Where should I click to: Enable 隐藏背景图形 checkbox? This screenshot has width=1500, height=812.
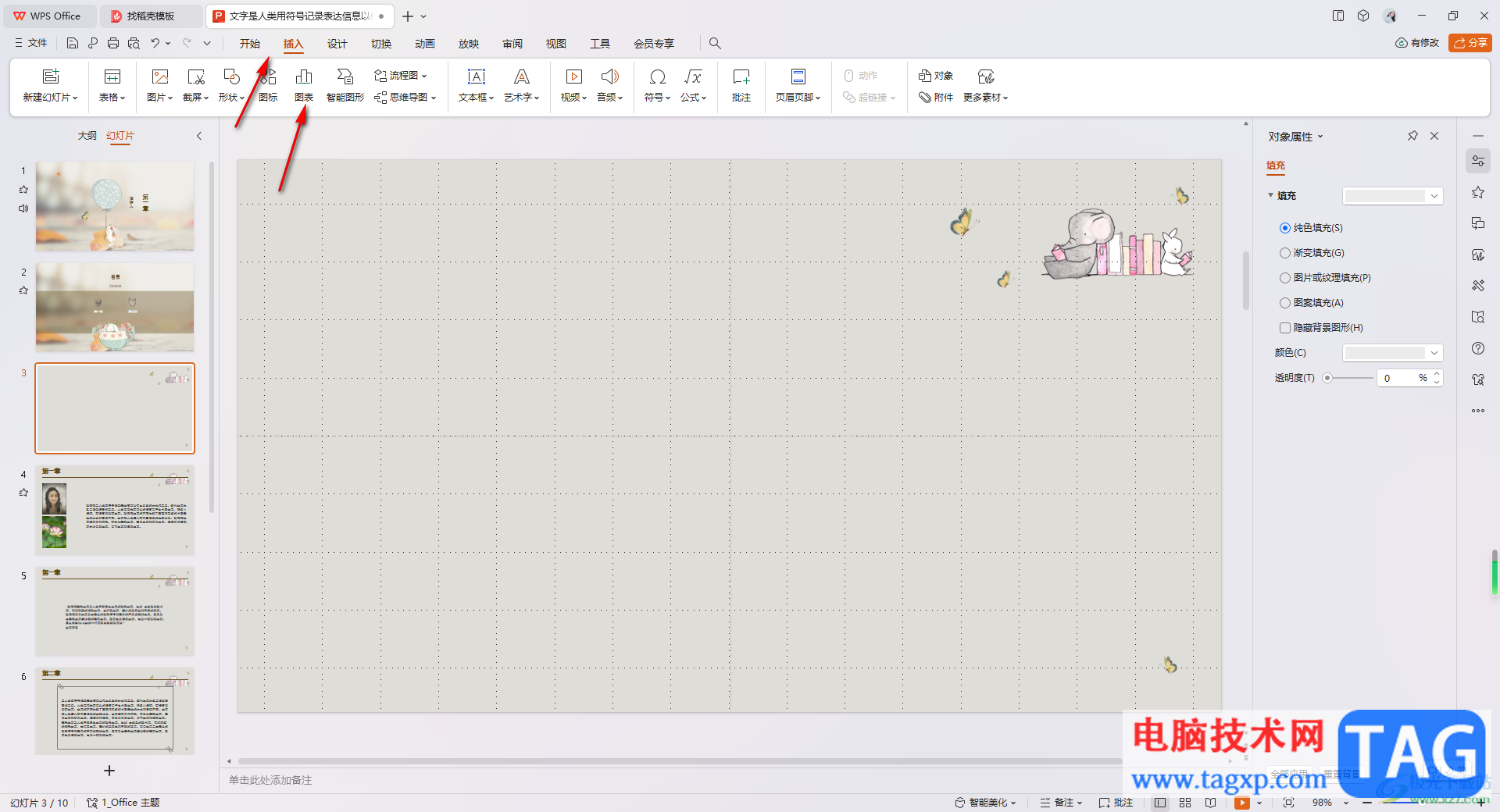coord(1285,328)
